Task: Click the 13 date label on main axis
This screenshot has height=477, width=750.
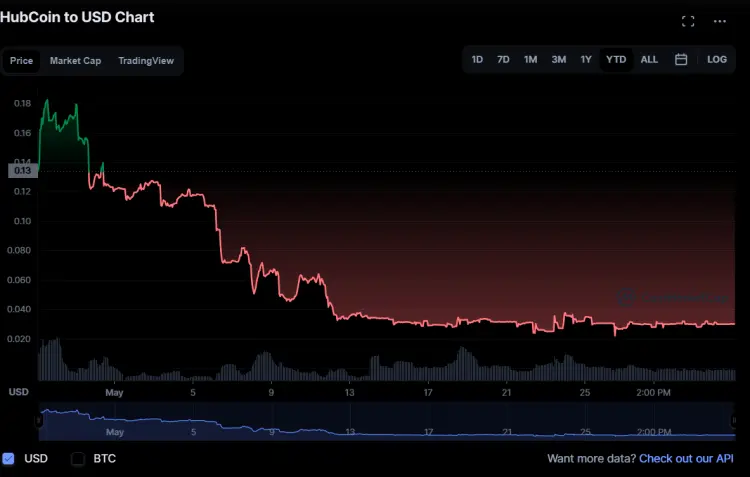Action: (350, 392)
